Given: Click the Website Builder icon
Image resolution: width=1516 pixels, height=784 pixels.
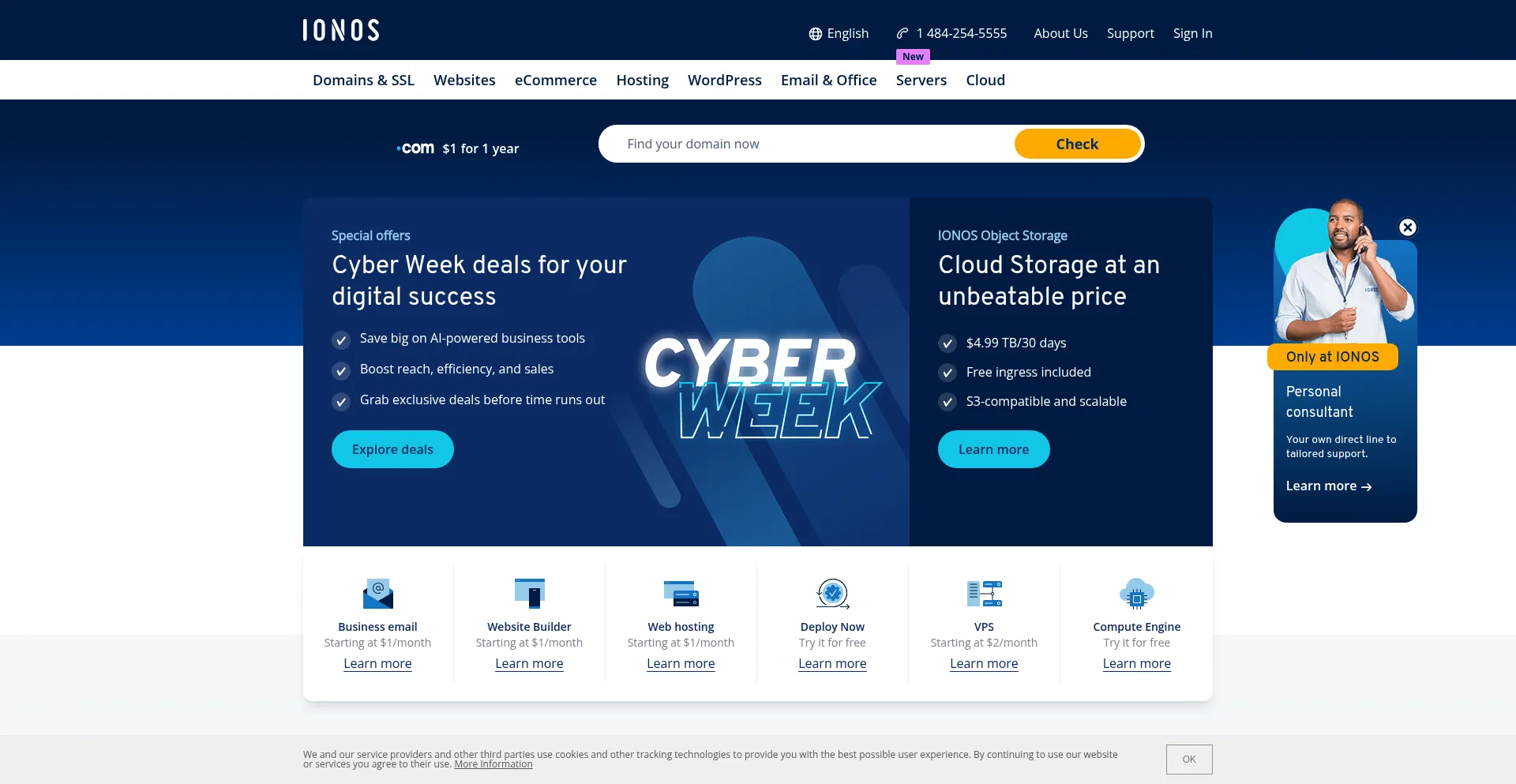Looking at the screenshot, I should click(x=529, y=594).
